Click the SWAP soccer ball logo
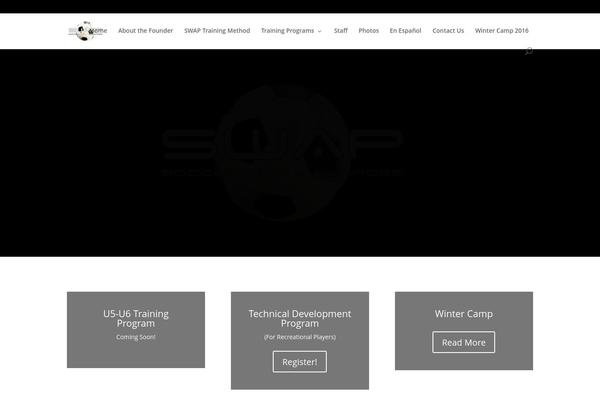This screenshot has height=400, width=600. (85, 31)
